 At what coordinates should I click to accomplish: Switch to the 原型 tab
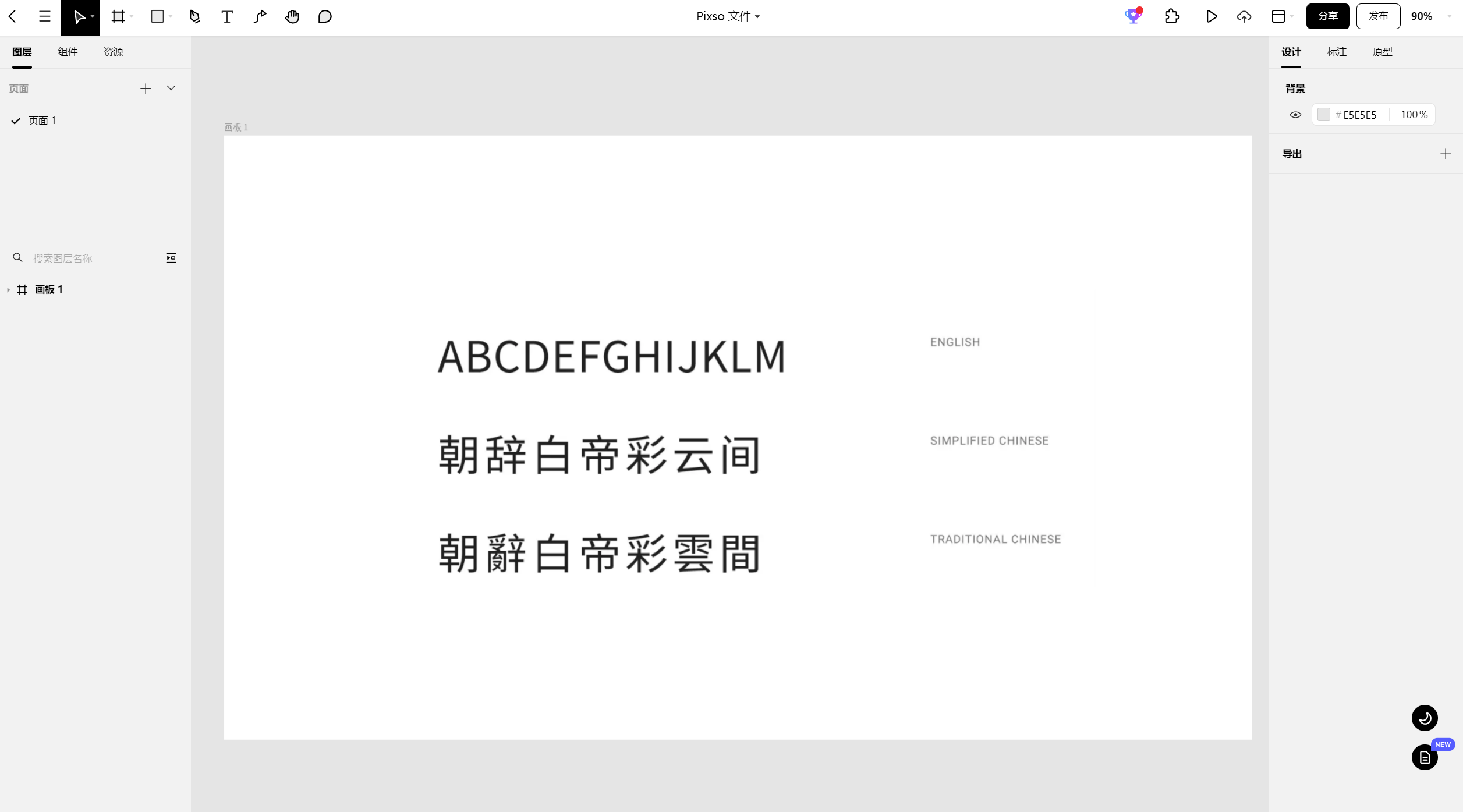point(1382,52)
